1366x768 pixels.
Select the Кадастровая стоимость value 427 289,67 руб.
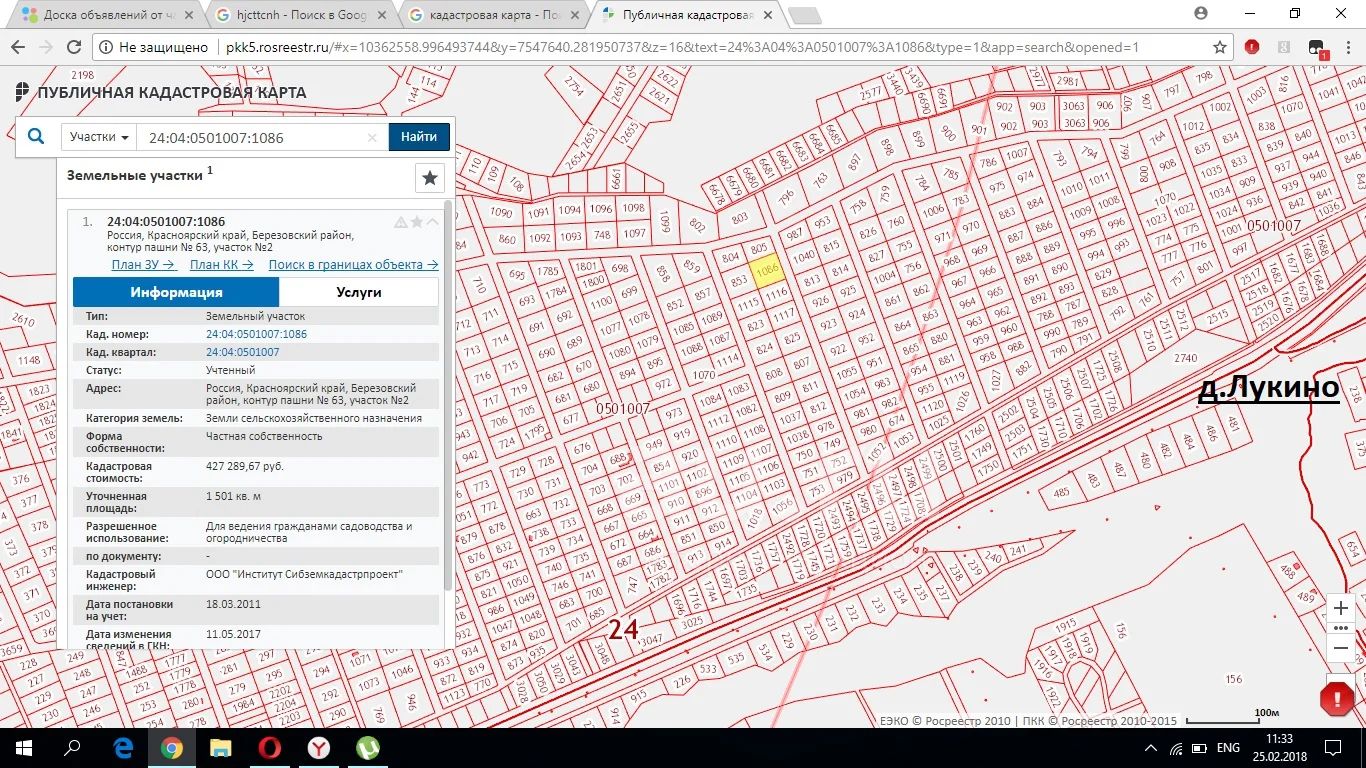pos(244,466)
